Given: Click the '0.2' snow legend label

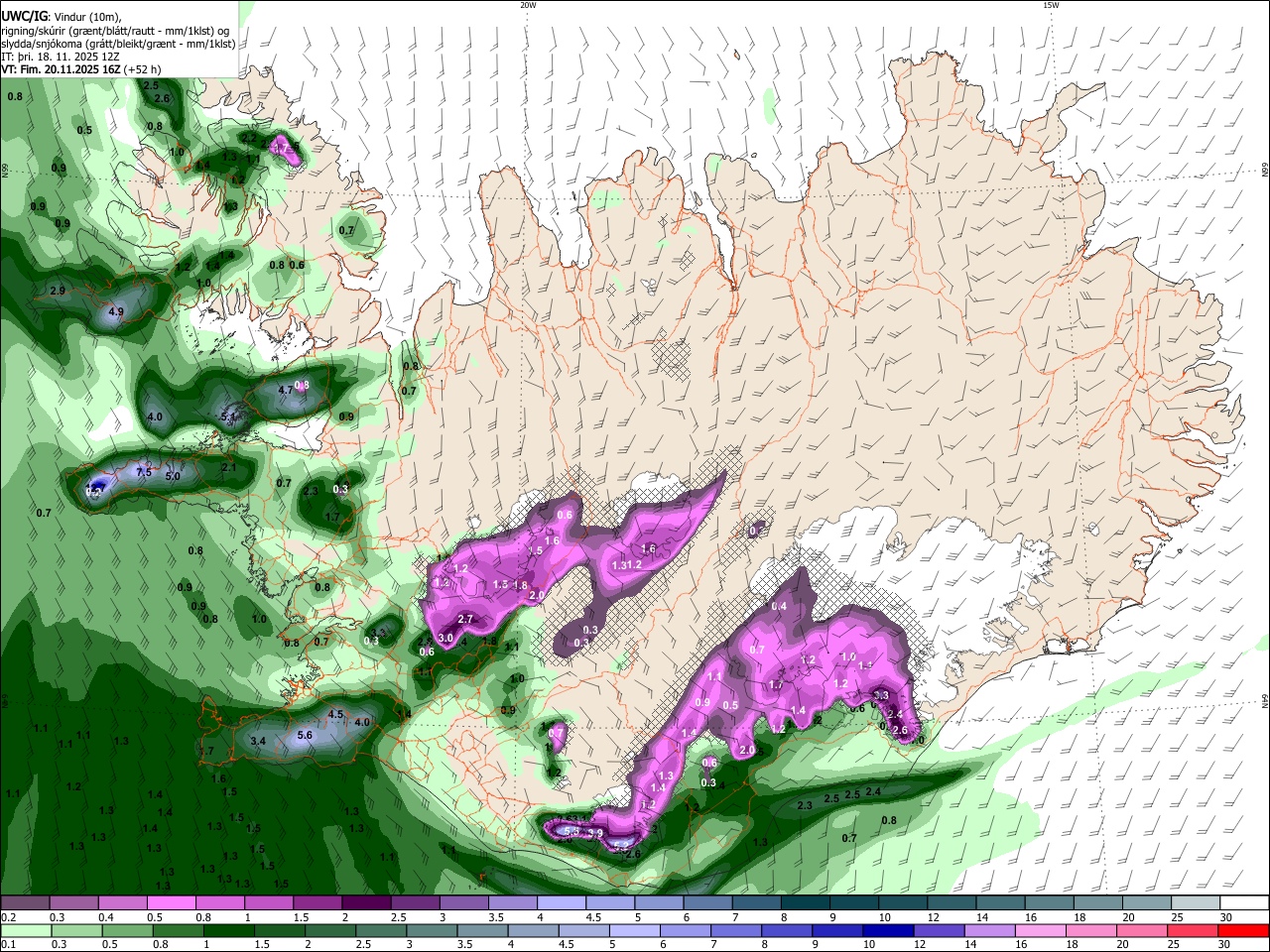Looking at the screenshot, I should click(x=7, y=917).
